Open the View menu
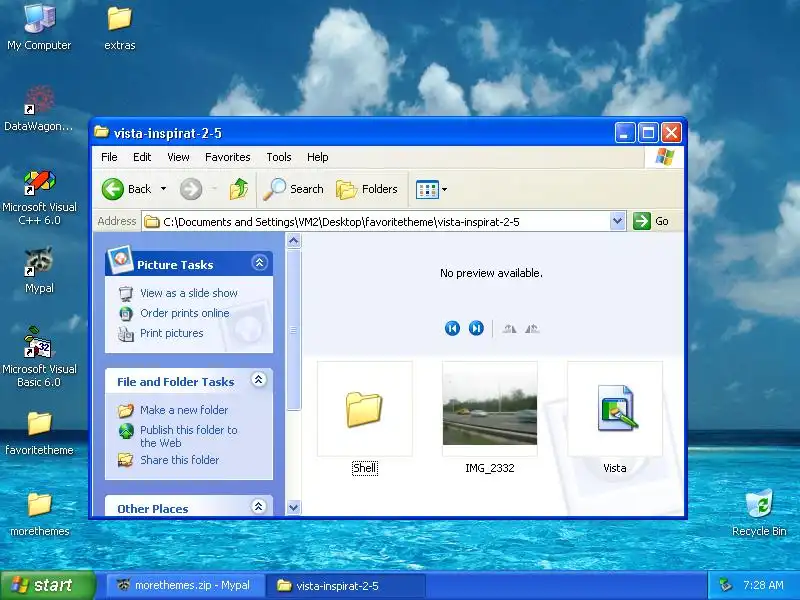This screenshot has width=800, height=600. click(x=178, y=157)
